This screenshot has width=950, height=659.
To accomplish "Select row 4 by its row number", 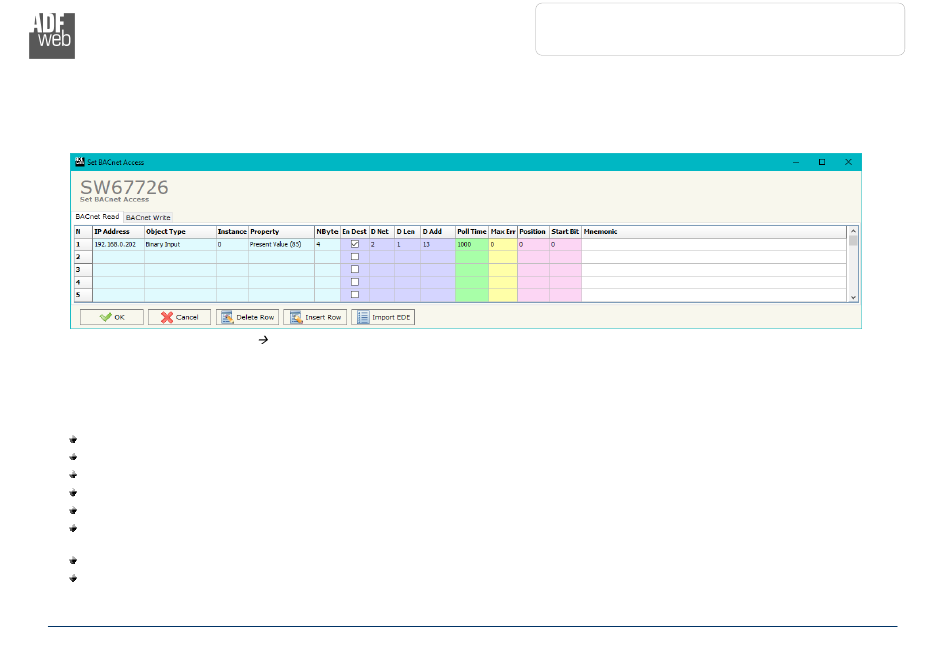I will click(83, 283).
